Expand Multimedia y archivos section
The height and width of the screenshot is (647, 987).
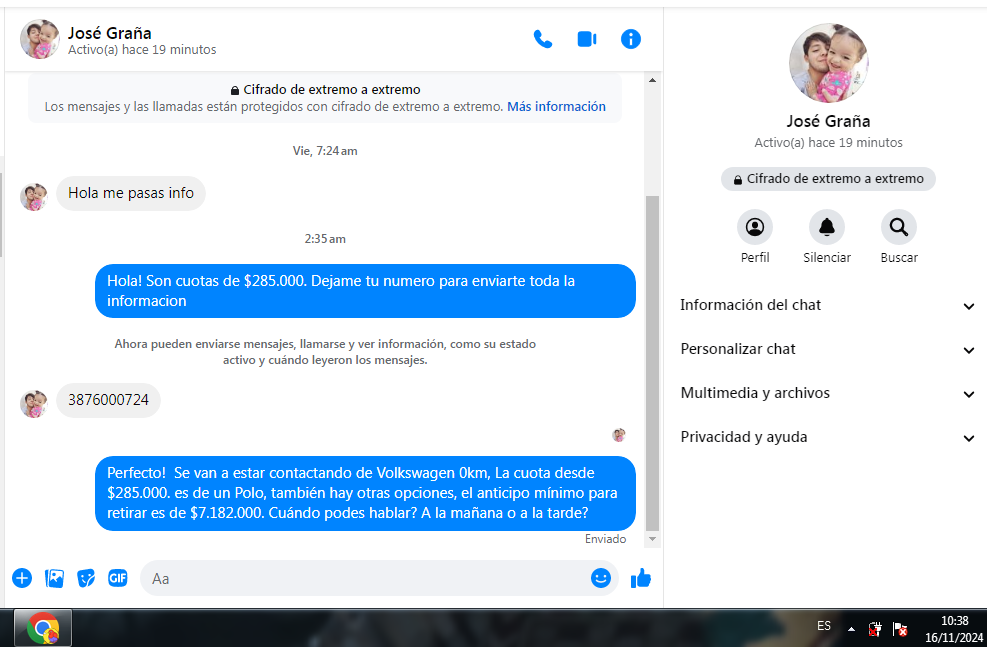pos(827,393)
